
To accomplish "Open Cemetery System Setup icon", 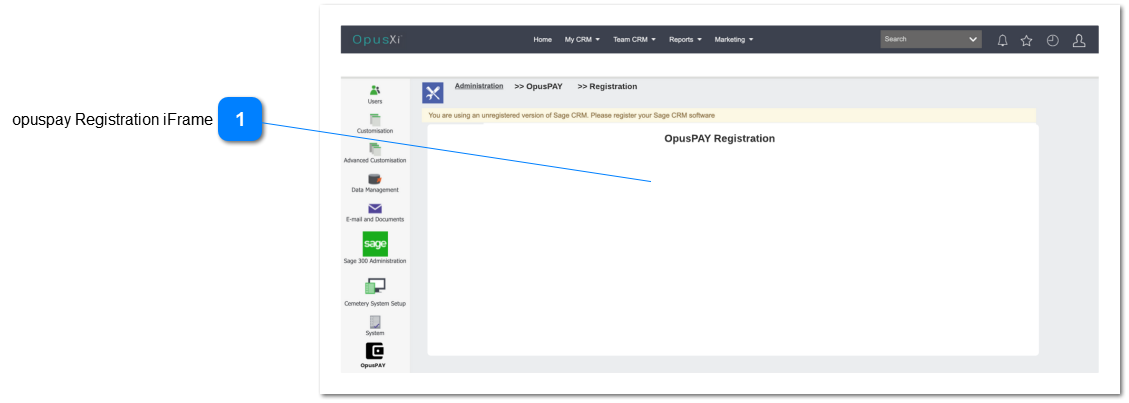I will click(375, 287).
